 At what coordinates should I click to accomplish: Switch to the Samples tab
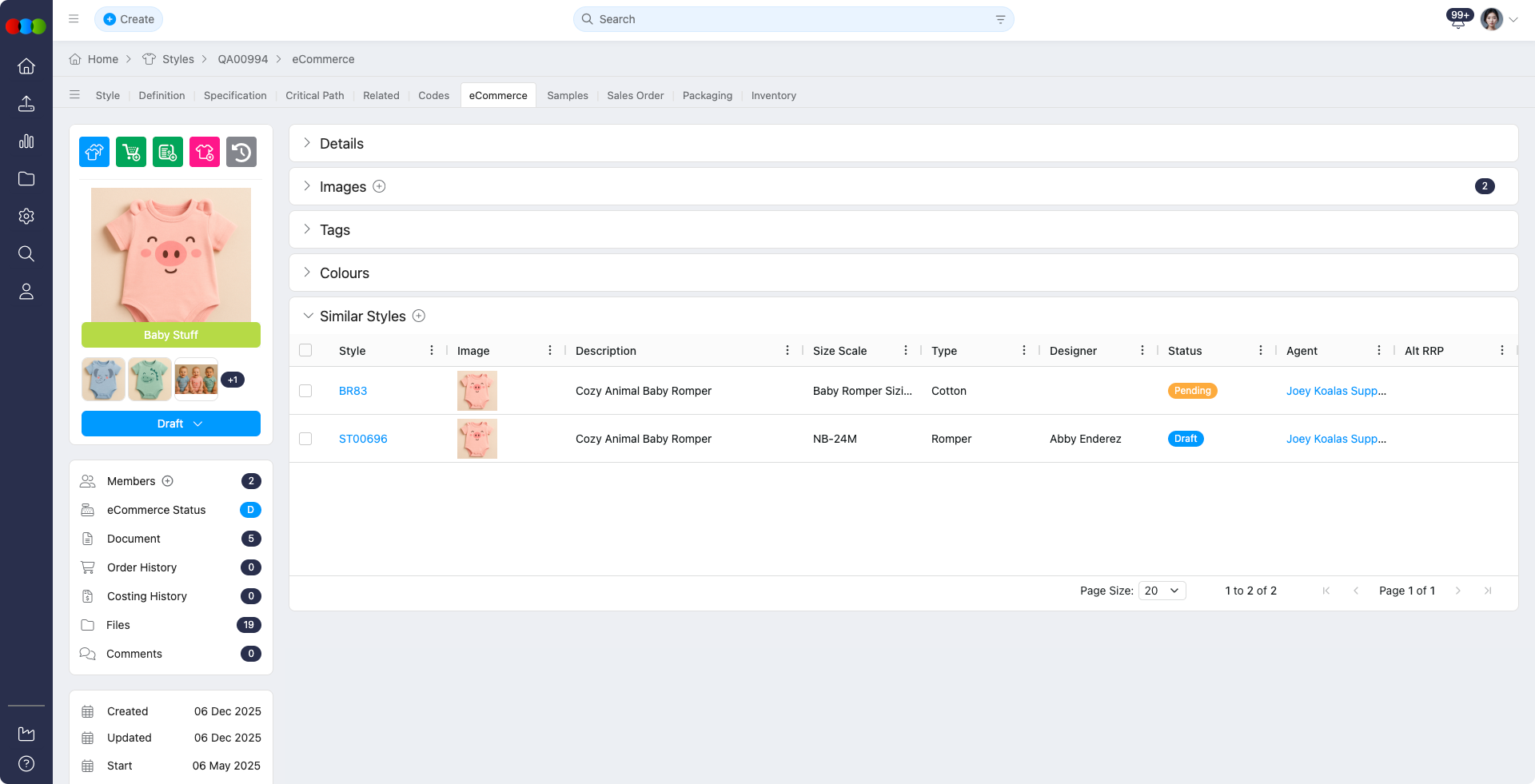[567, 95]
